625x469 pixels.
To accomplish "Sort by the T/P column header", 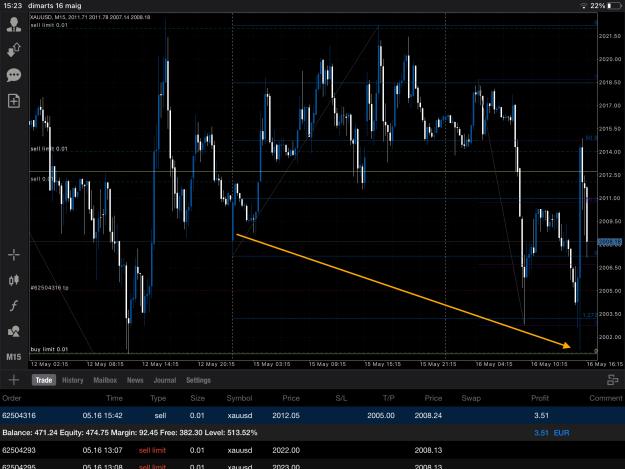I will 388,398.
